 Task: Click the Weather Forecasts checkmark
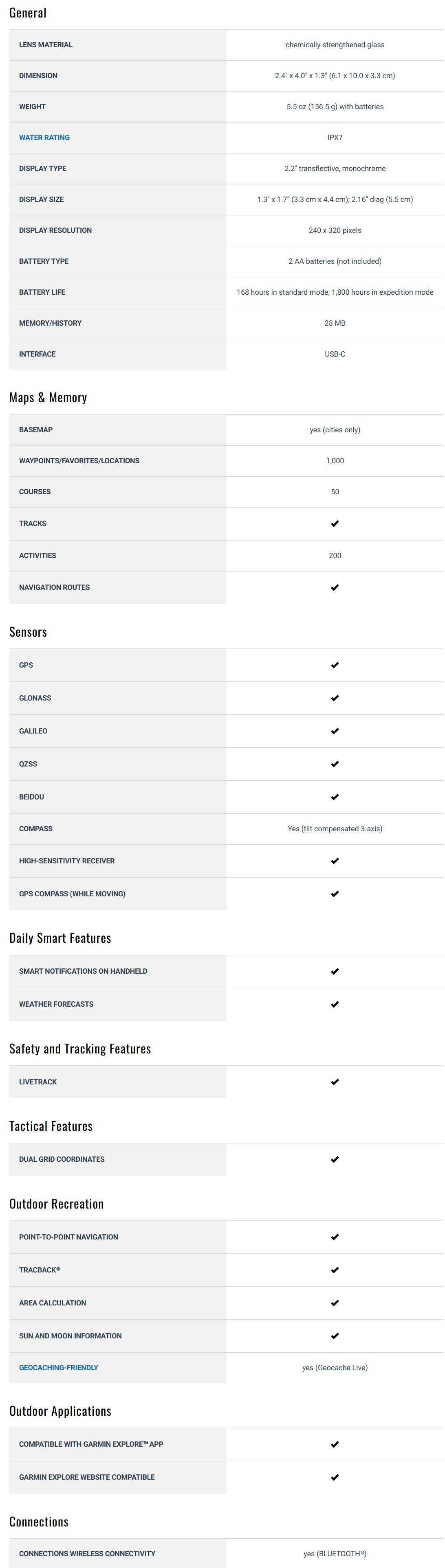click(x=335, y=1004)
